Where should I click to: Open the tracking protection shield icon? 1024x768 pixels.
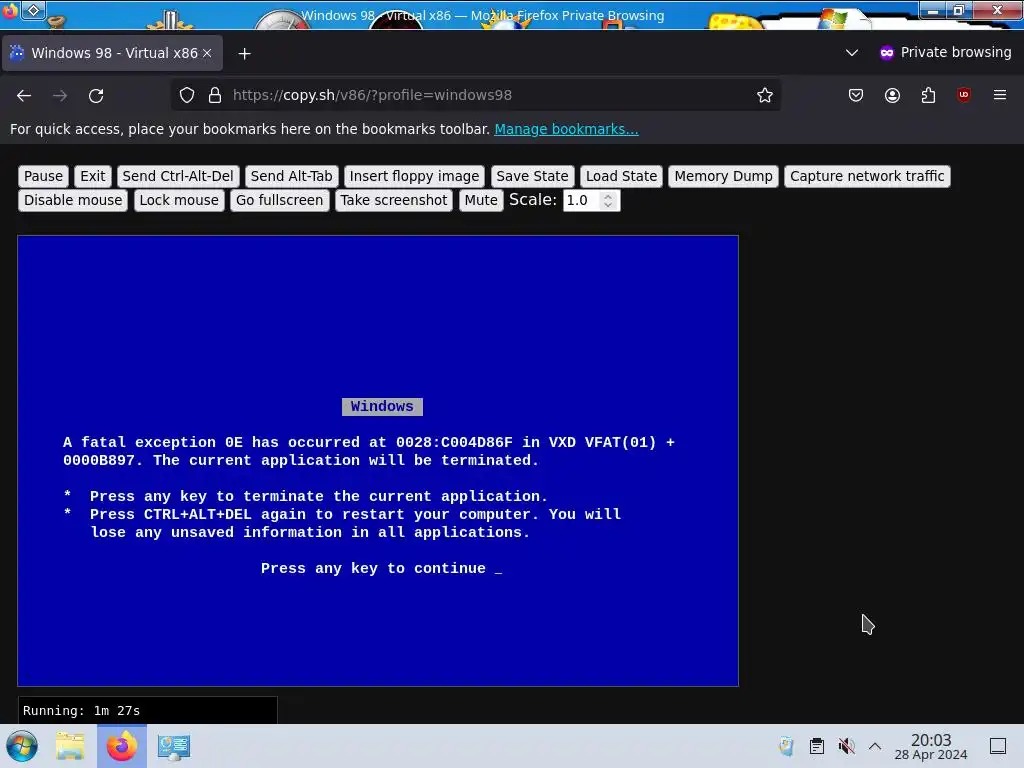187,95
